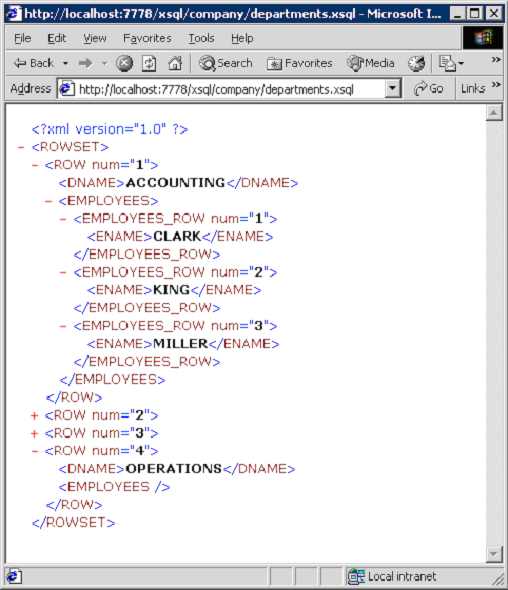Click the Forward navigation arrow
The width and height of the screenshot is (508, 590).
(x=85, y=63)
